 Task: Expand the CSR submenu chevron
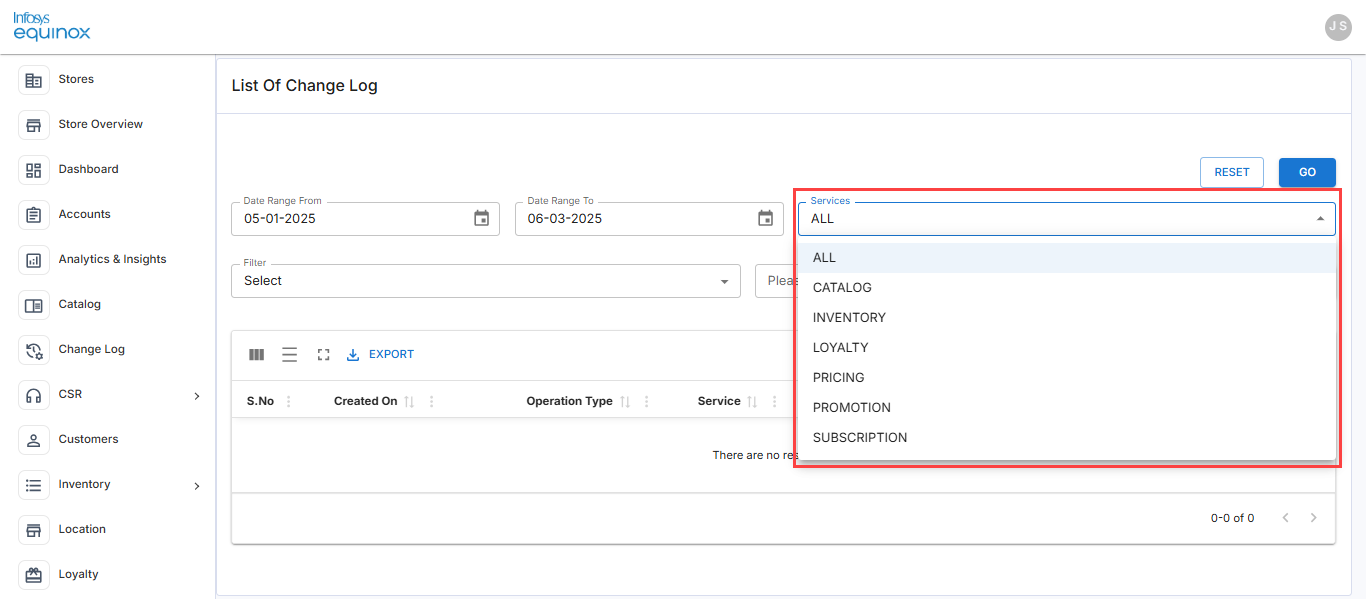pos(196,396)
